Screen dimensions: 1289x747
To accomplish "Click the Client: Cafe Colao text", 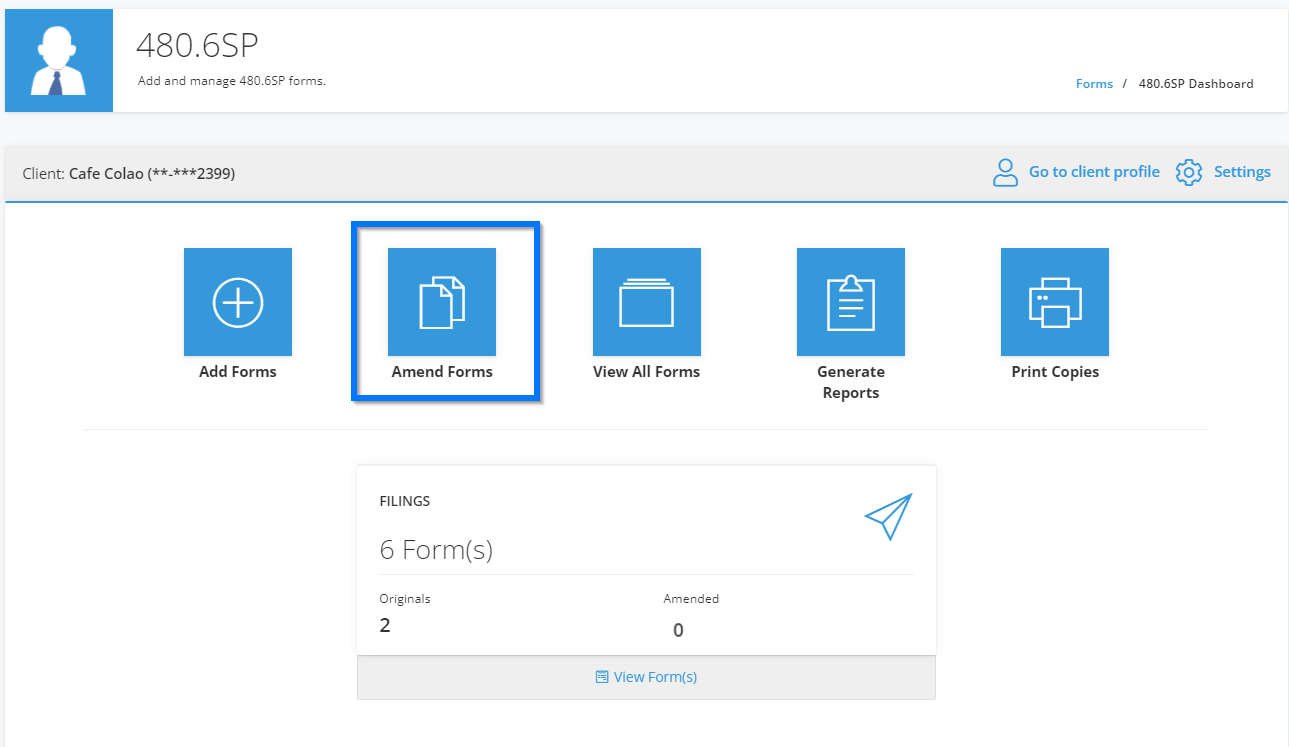I will pos(129,174).
